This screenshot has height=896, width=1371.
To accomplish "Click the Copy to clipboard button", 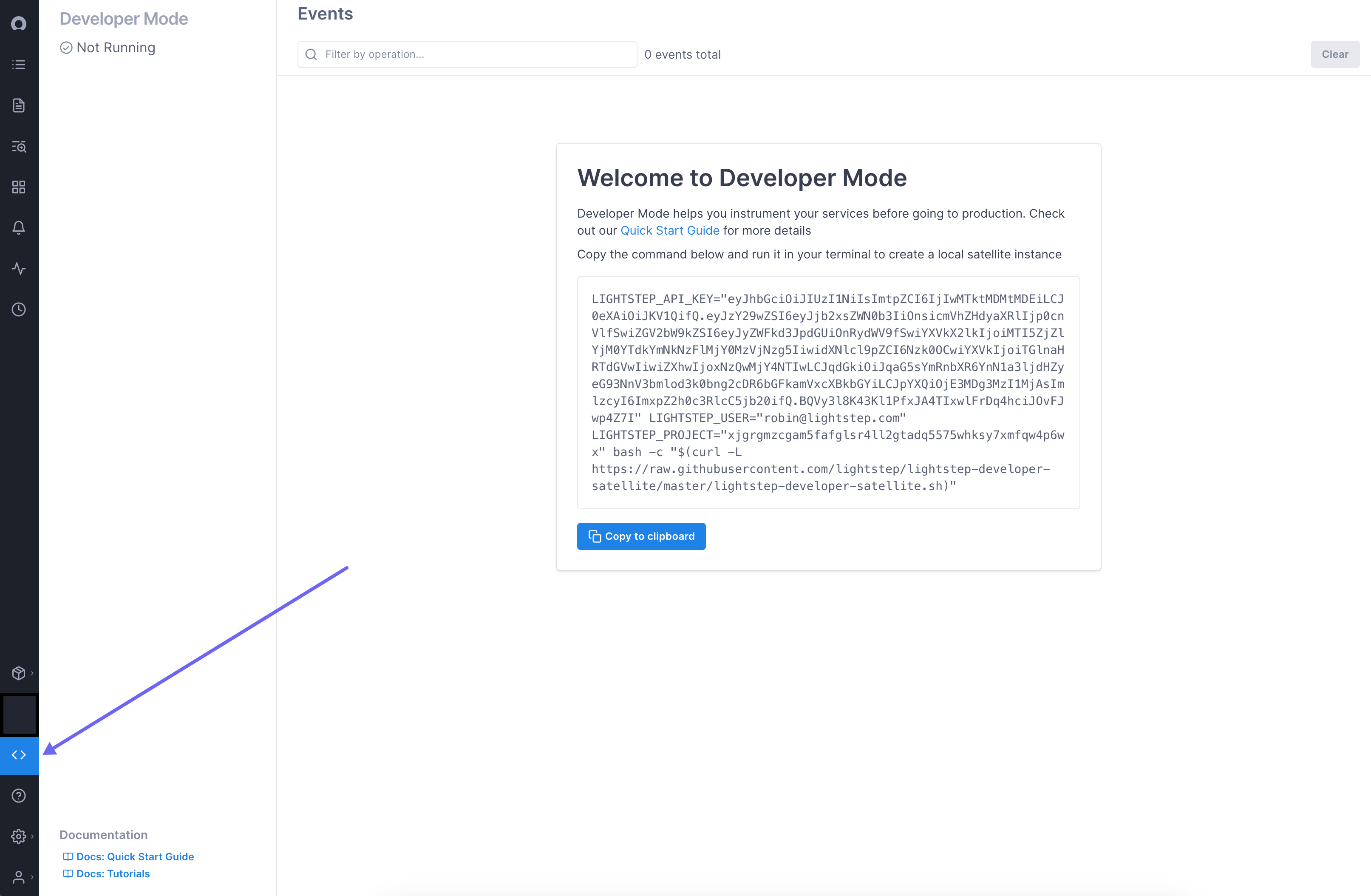I will pyautogui.click(x=641, y=536).
